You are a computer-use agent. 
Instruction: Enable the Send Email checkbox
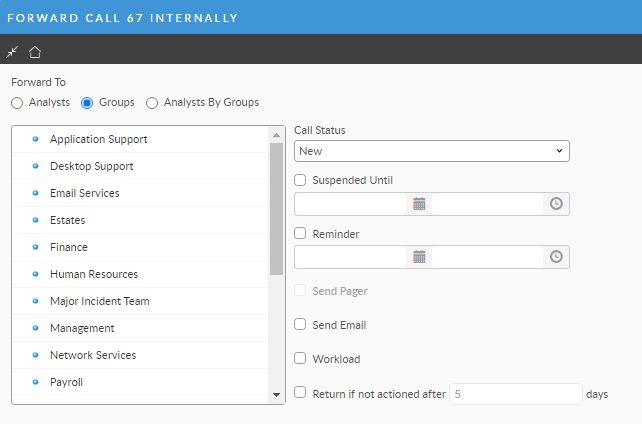point(300,325)
